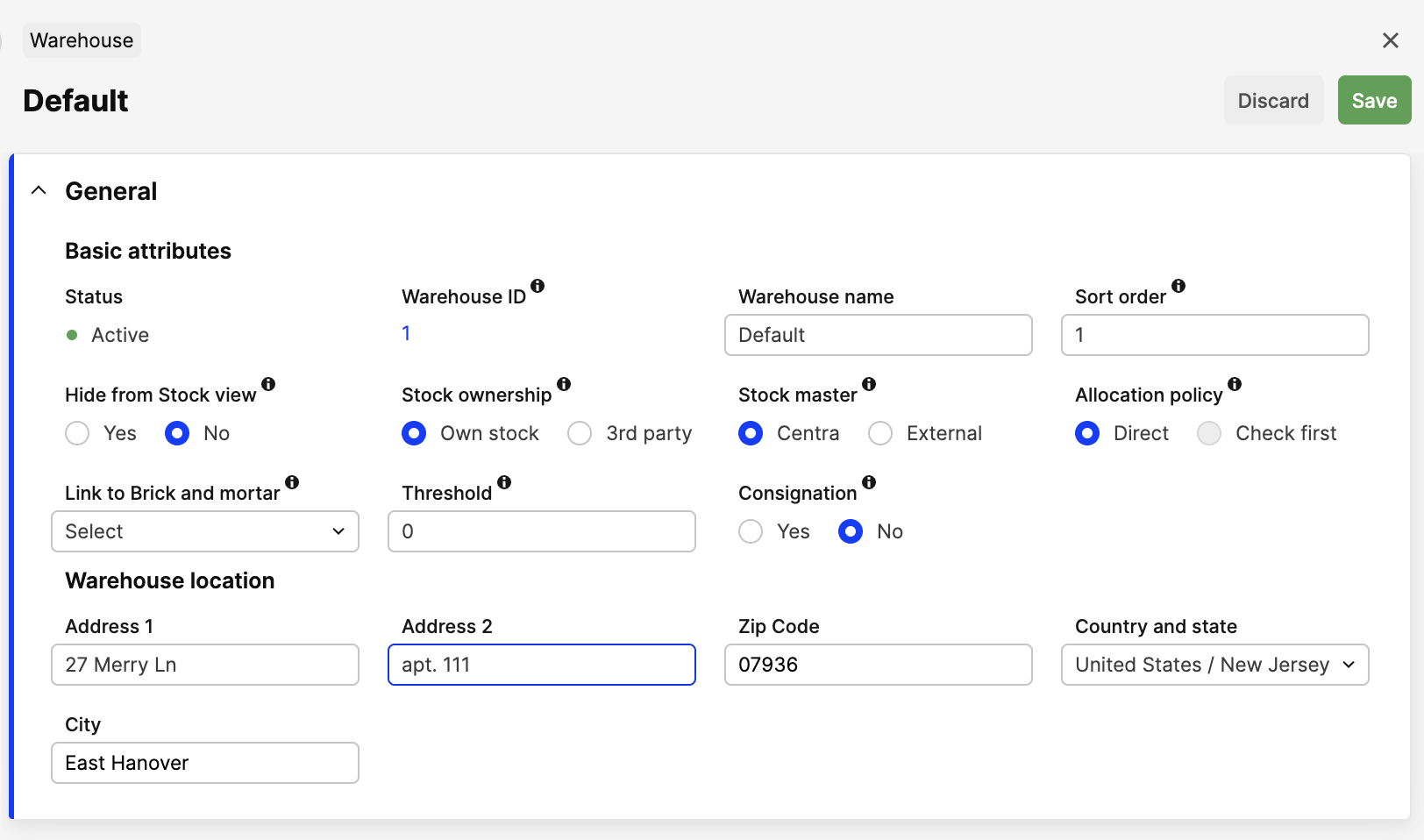Click the Stock ownership info icon
1424x840 pixels.
565,385
